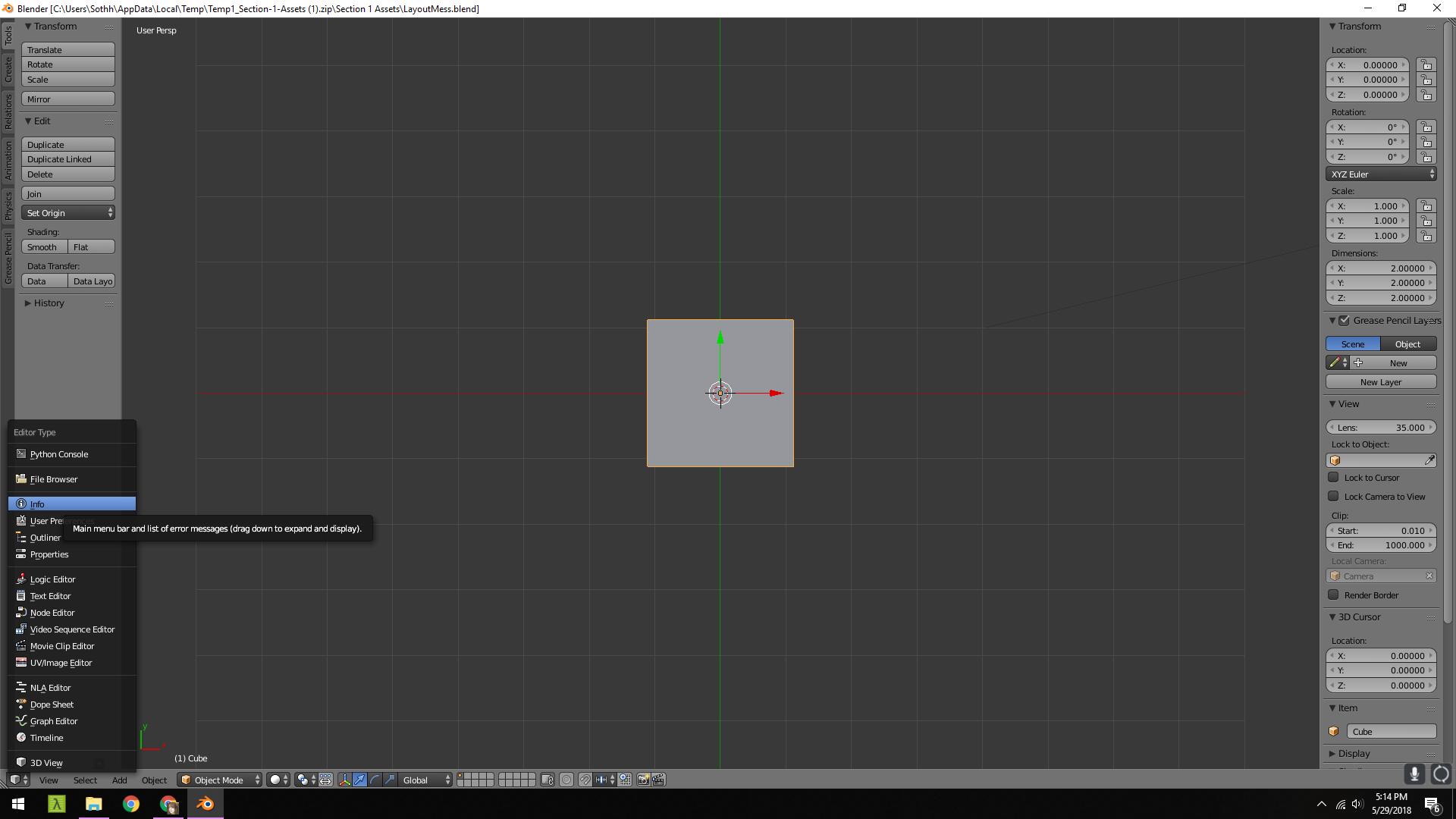Select Python Console in Editor Type menu
This screenshot has height=819, width=1456.
pos(72,454)
